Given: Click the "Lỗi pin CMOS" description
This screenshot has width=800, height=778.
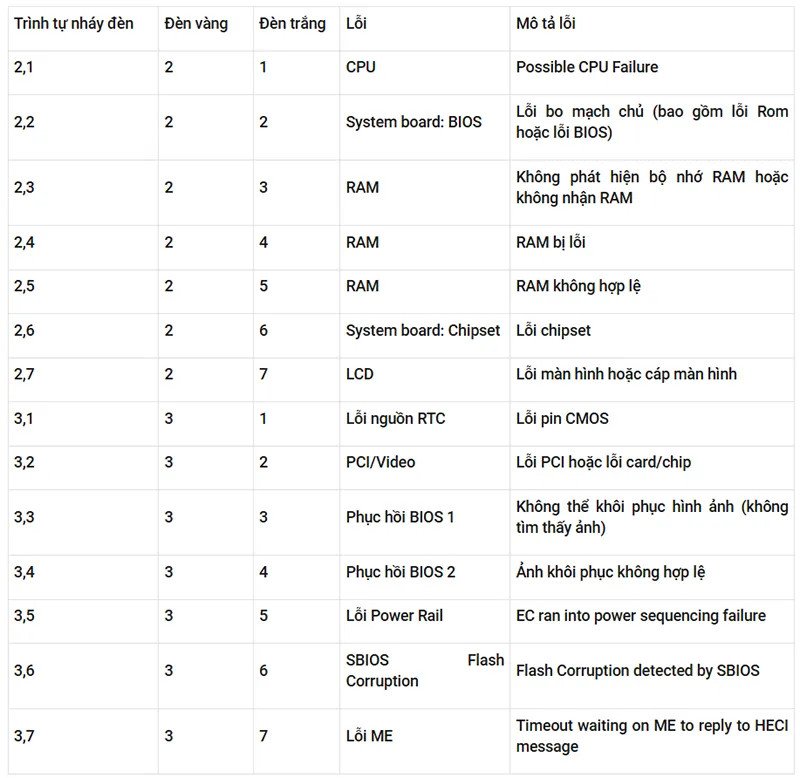Looking at the screenshot, I should pyautogui.click(x=562, y=418).
